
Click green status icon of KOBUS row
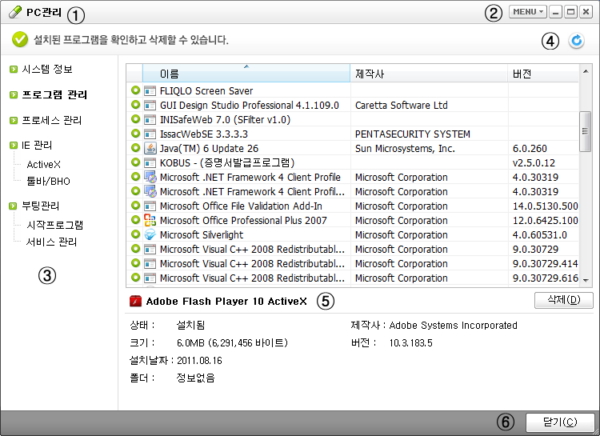[135, 162]
